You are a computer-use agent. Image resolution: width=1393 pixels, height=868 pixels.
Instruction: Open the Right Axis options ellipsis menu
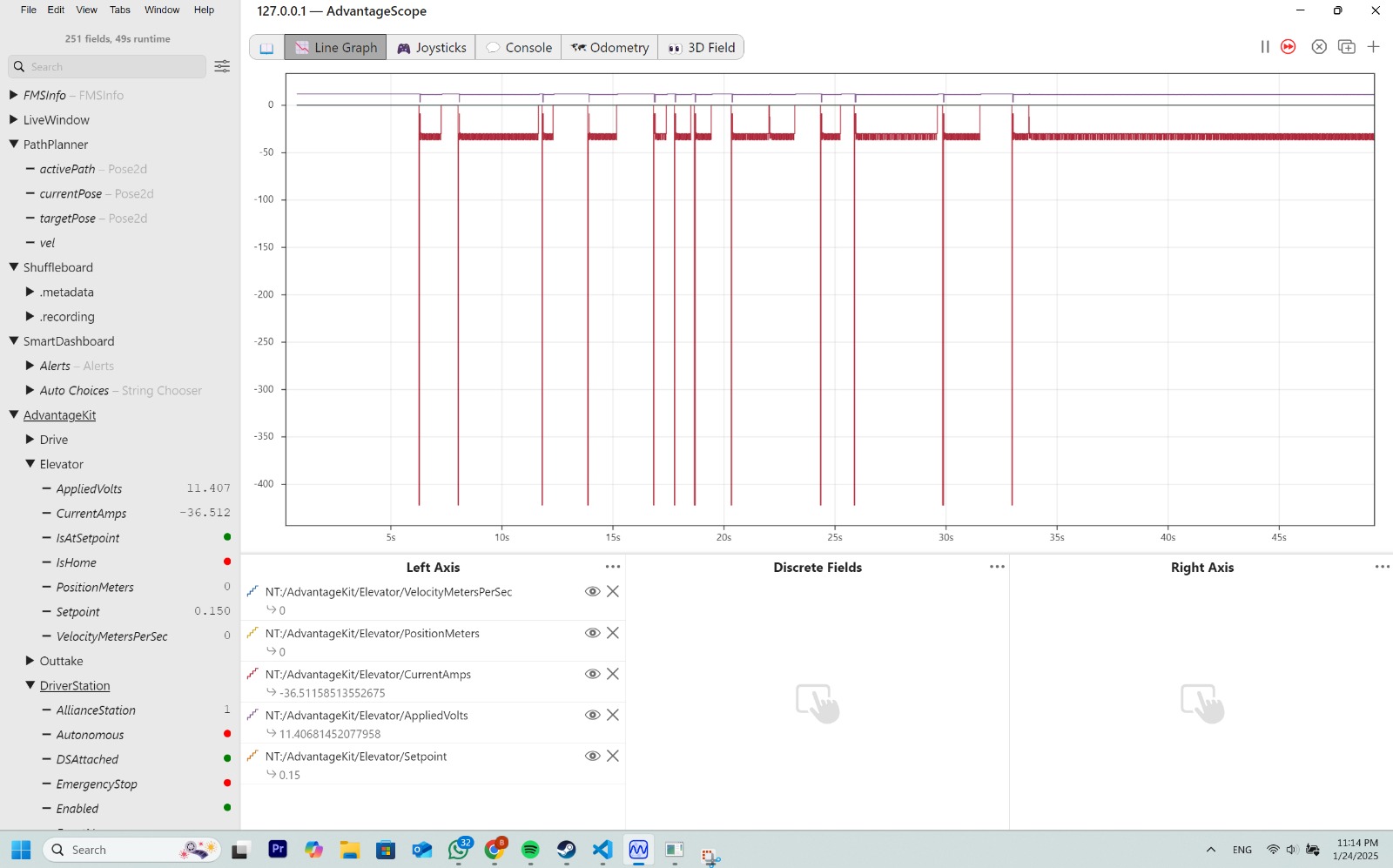pyautogui.click(x=1382, y=567)
